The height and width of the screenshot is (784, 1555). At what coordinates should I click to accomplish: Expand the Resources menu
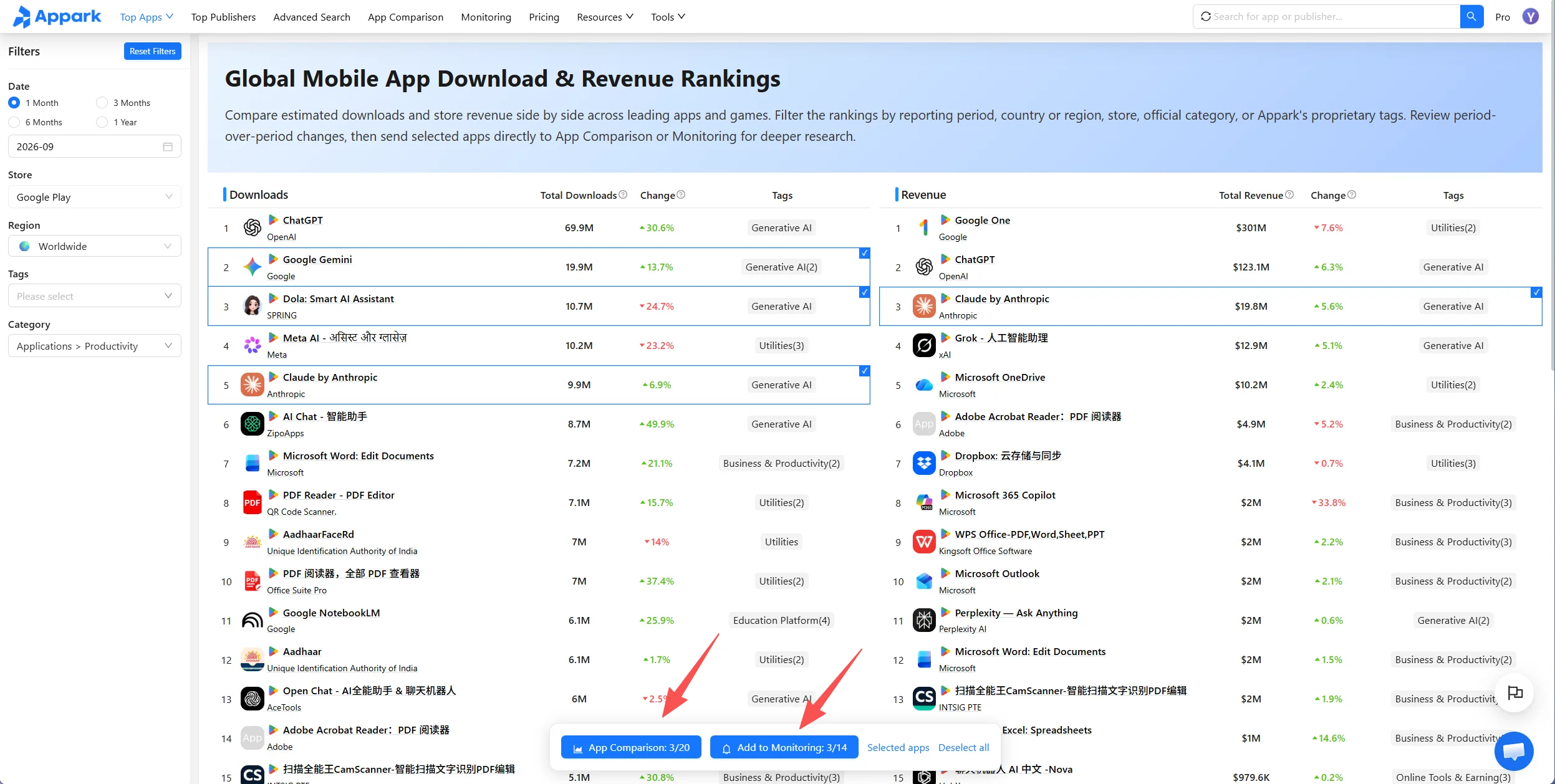tap(605, 17)
